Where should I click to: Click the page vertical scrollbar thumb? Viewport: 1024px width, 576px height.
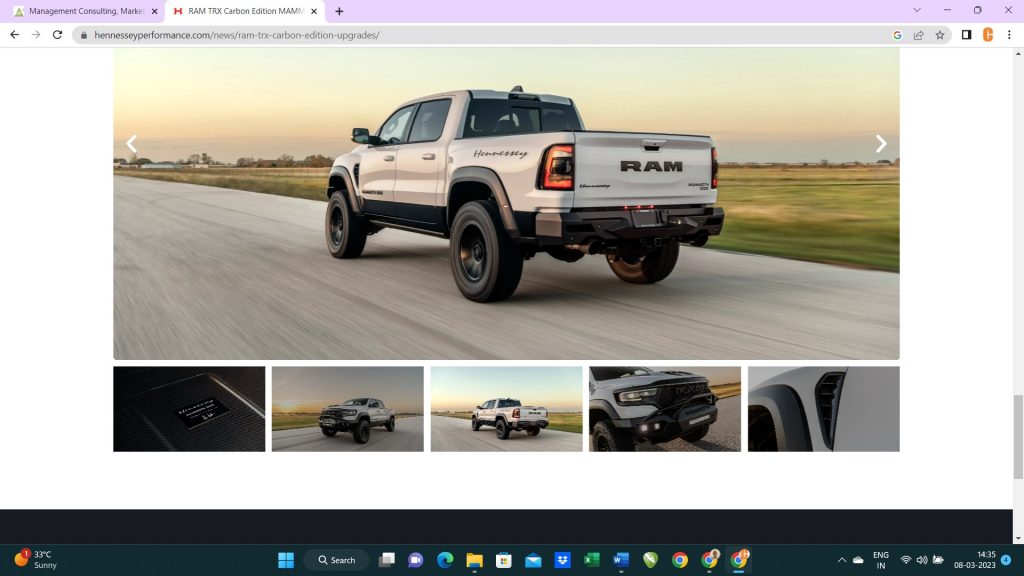pyautogui.click(x=1018, y=437)
